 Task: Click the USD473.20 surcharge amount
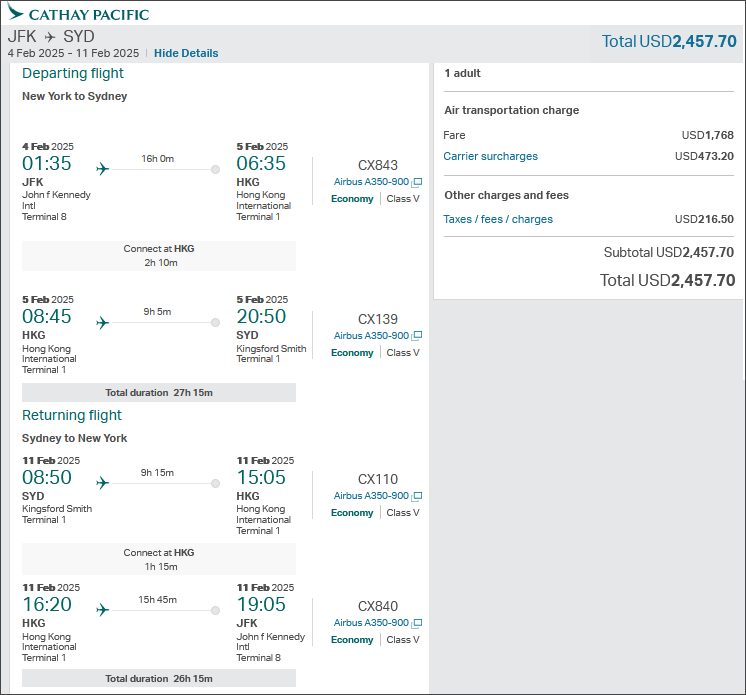704,156
